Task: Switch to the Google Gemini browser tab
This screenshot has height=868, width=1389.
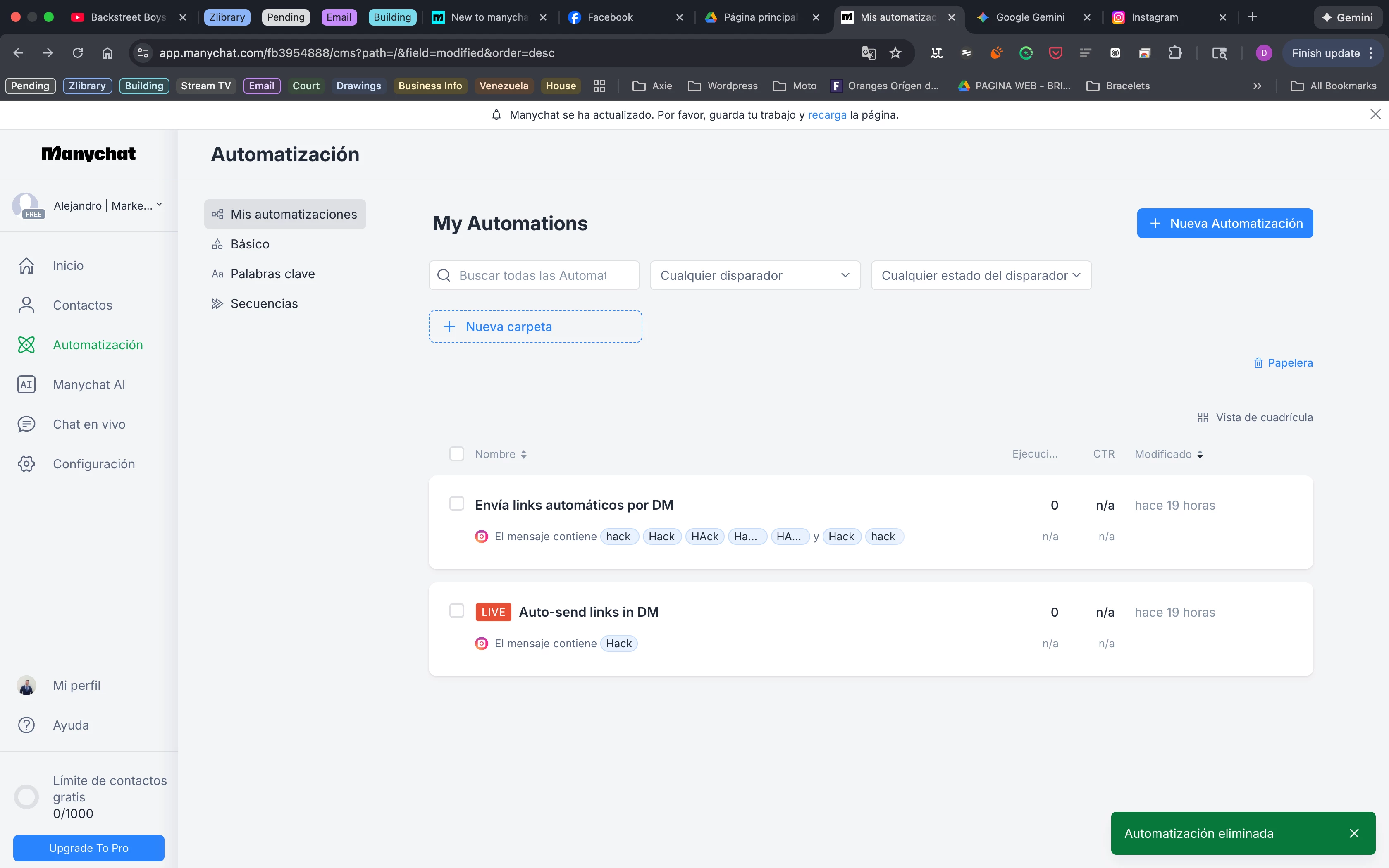Action: click(x=1030, y=17)
